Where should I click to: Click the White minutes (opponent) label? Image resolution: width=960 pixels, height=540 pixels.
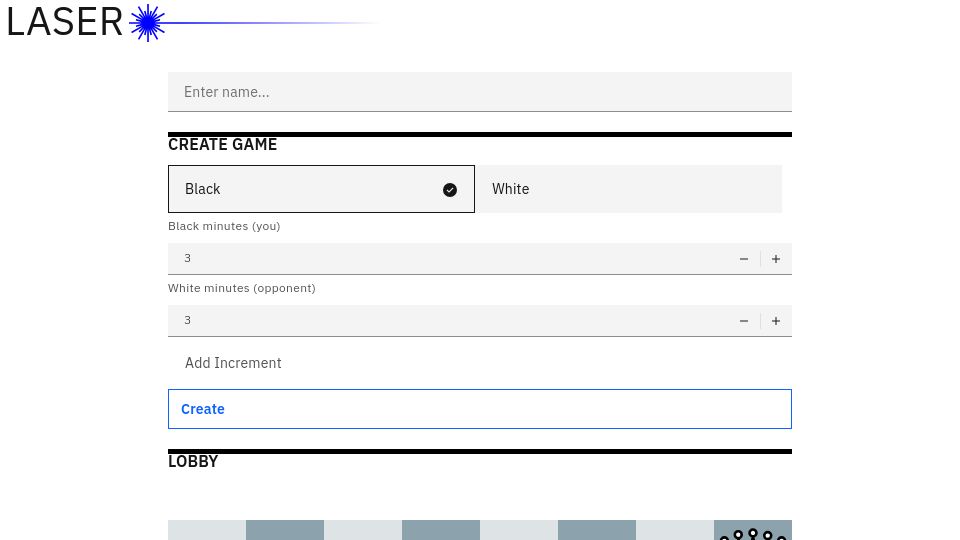tap(242, 288)
